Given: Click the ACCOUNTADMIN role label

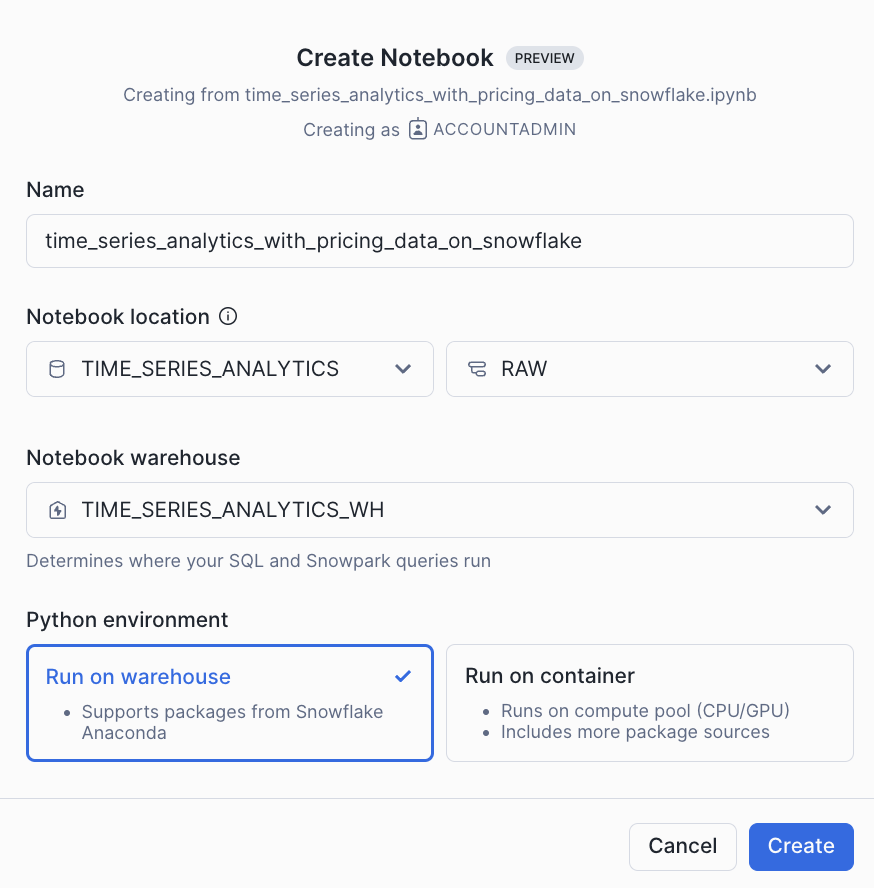Looking at the screenshot, I should pyautogui.click(x=504, y=130).
